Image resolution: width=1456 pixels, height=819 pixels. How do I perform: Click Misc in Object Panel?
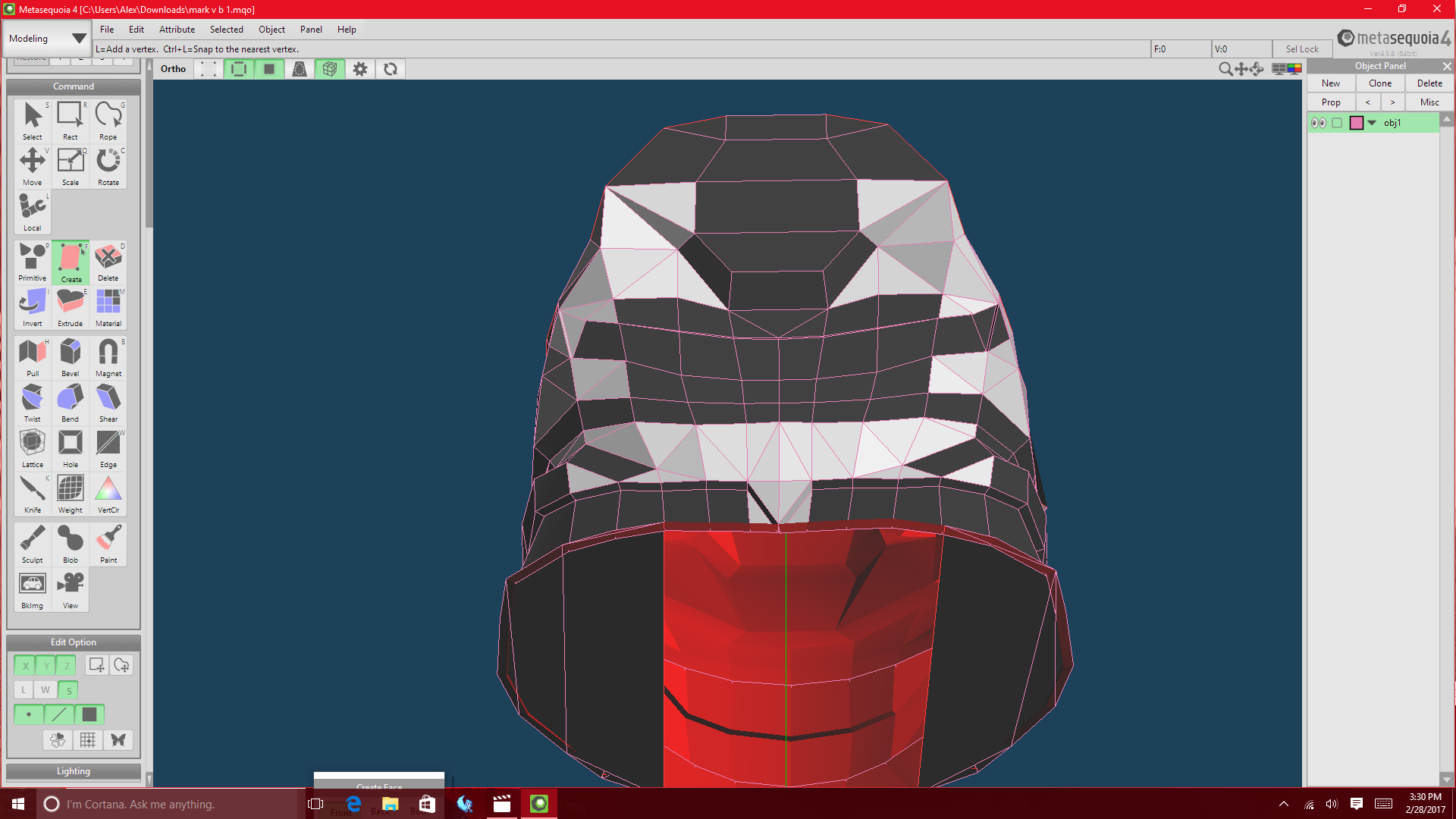[1429, 102]
